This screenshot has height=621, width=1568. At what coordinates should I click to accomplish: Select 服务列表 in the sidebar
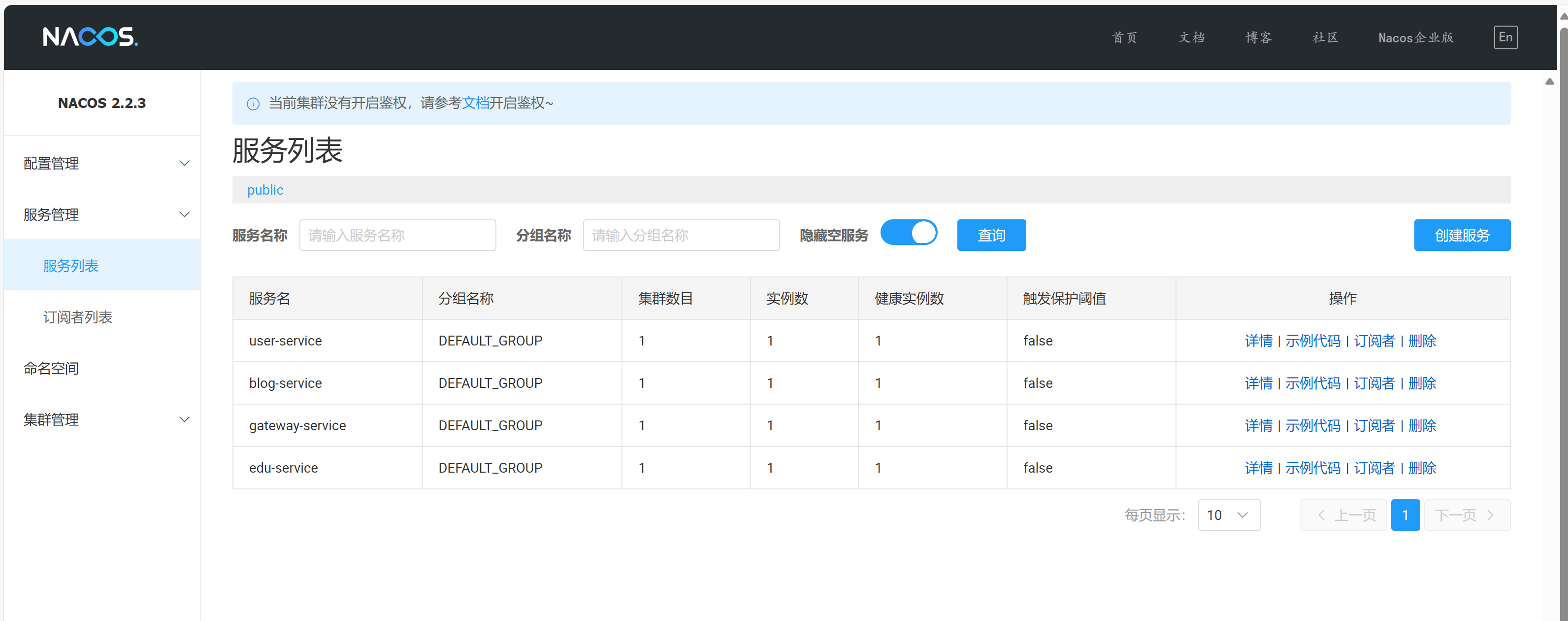[70, 266]
